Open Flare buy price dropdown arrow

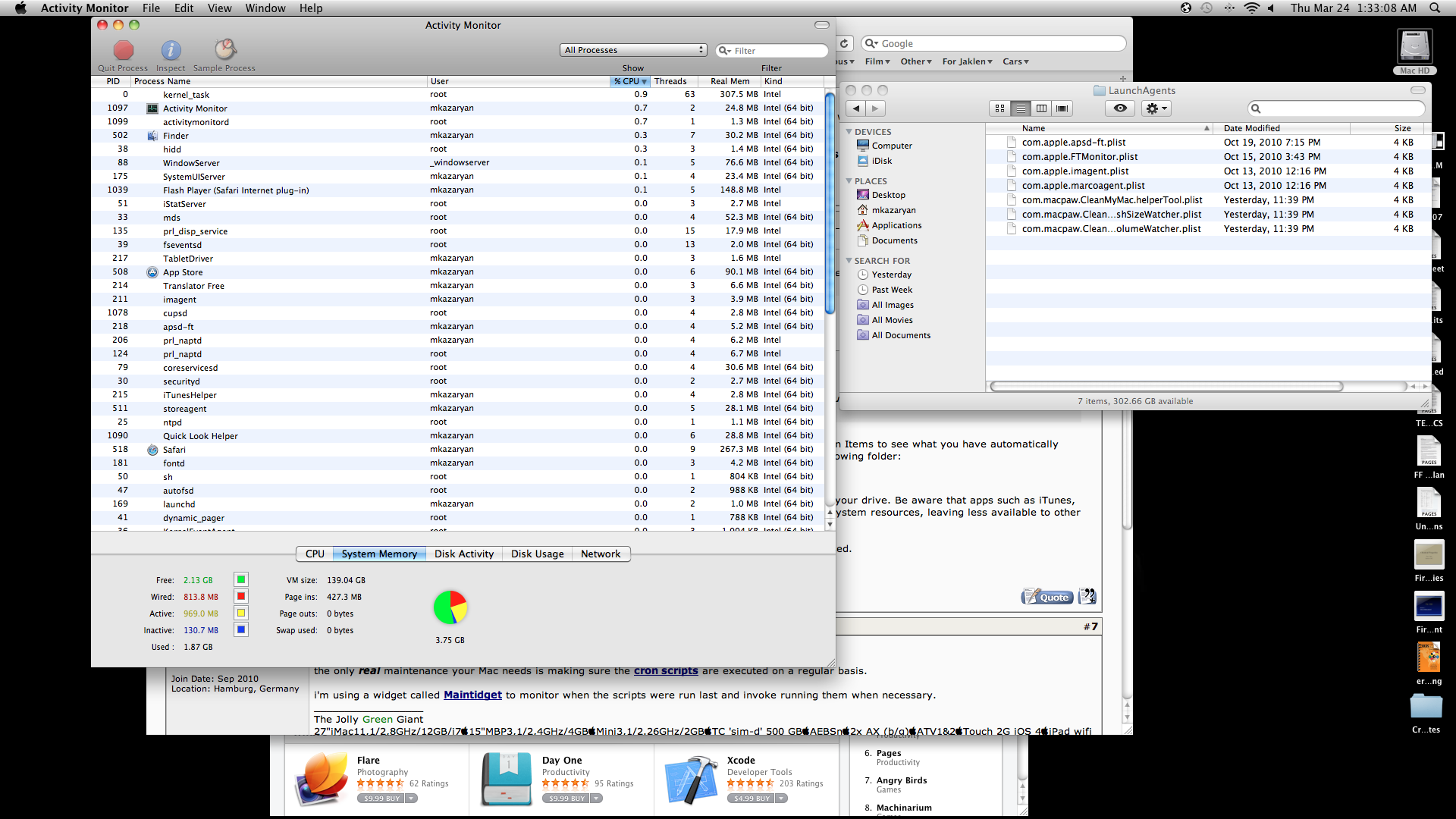(411, 799)
